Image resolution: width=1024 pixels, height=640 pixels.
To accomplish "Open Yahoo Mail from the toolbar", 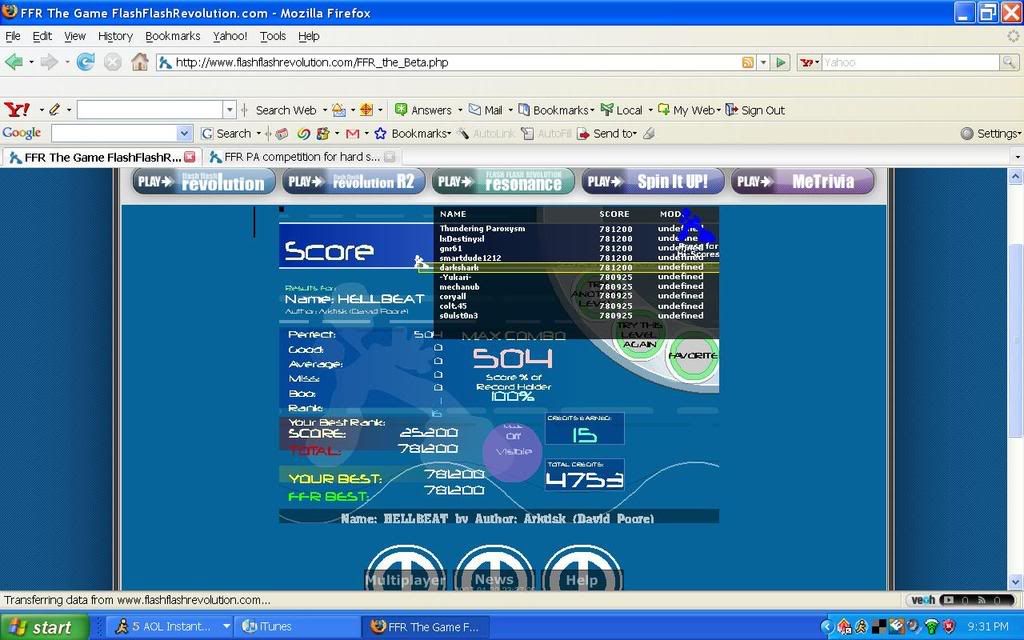I will (x=486, y=110).
